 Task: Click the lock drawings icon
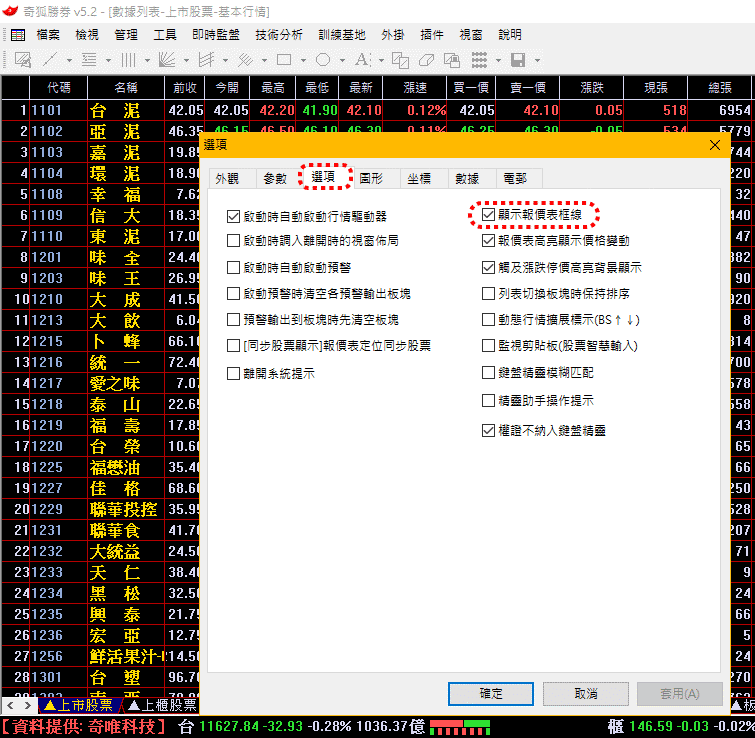pyautogui.click(x=452, y=60)
